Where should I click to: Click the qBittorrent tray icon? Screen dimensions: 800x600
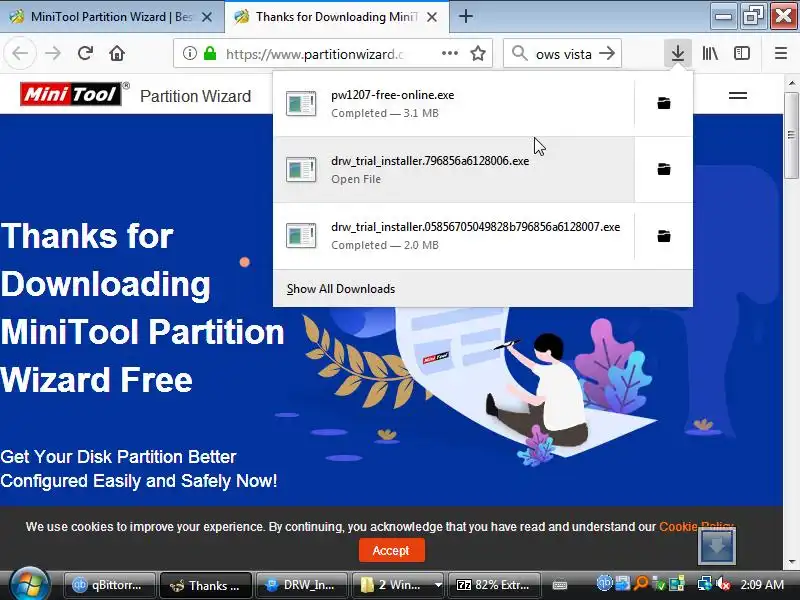point(605,583)
